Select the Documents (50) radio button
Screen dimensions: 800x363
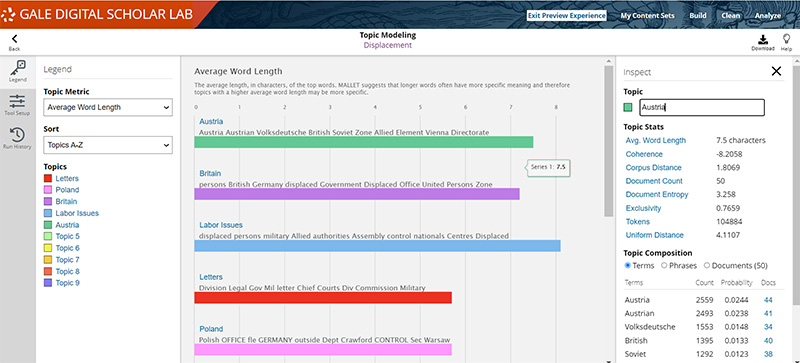[707, 265]
